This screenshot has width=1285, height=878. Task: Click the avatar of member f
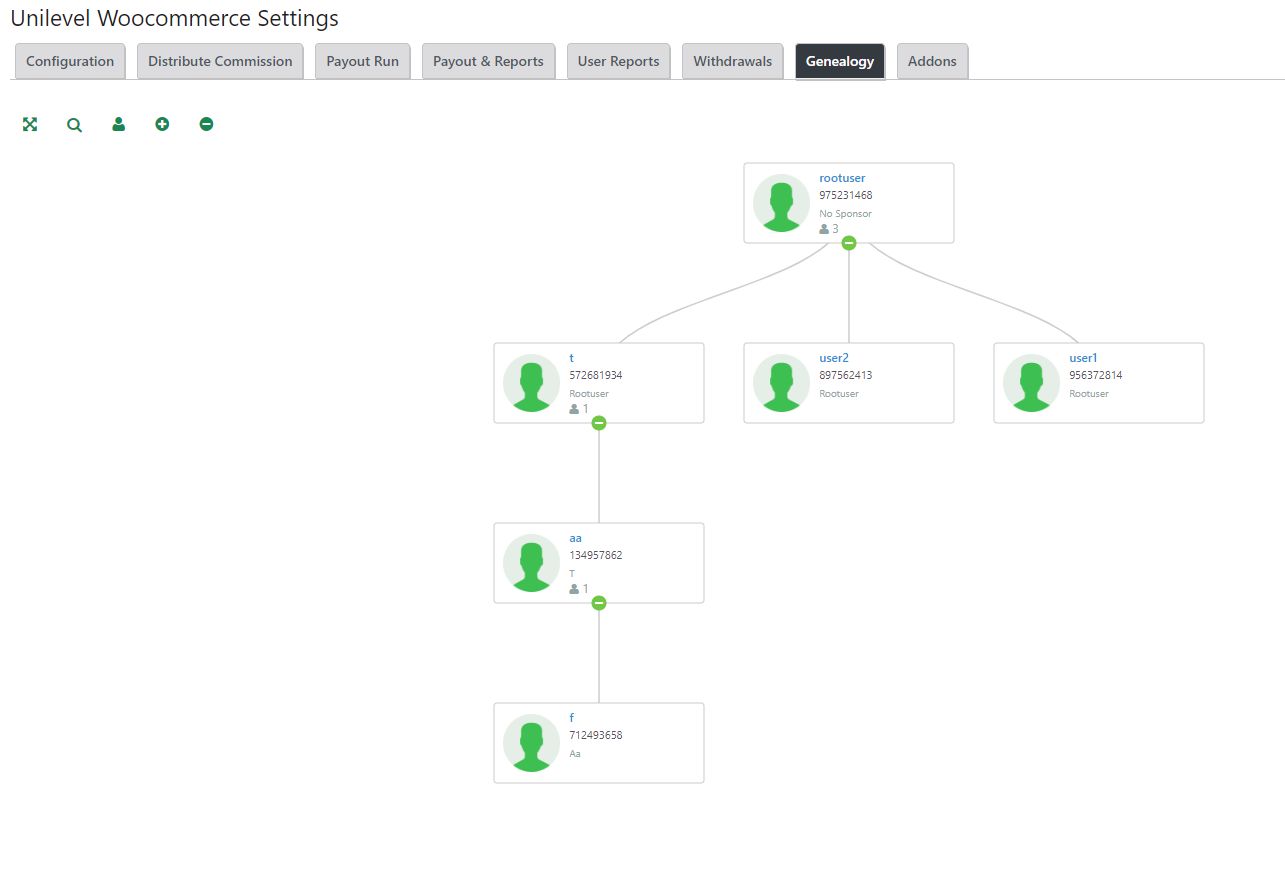531,743
